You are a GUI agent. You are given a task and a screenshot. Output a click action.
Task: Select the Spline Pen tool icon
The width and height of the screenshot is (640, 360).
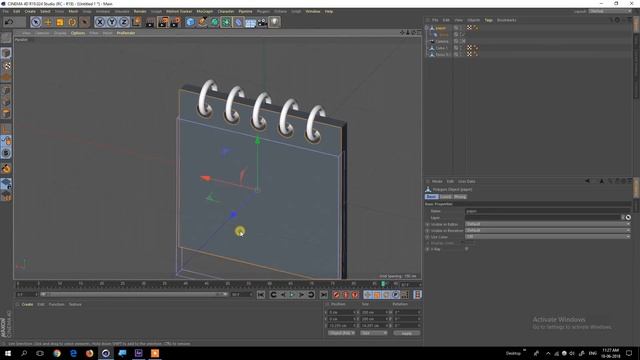point(202,22)
